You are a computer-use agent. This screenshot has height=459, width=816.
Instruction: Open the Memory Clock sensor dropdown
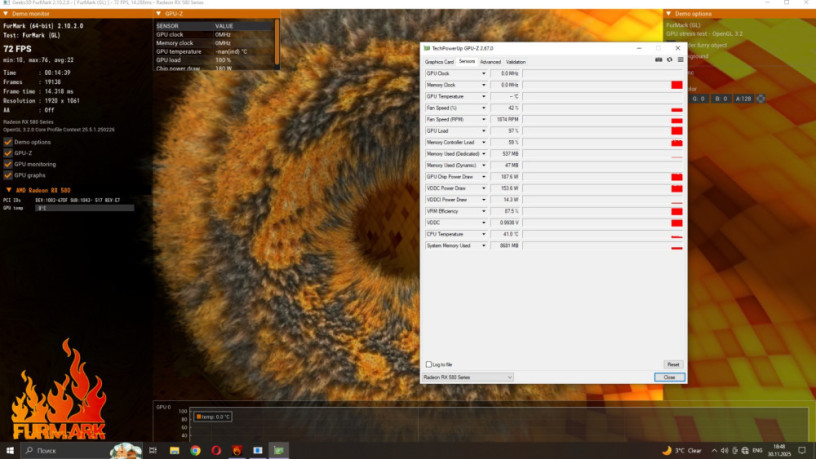[x=483, y=85]
